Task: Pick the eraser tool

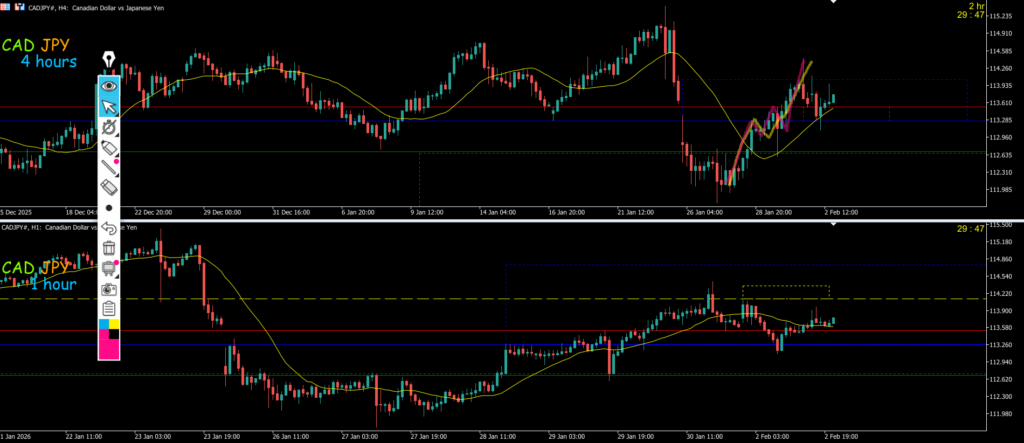Action: point(109,187)
